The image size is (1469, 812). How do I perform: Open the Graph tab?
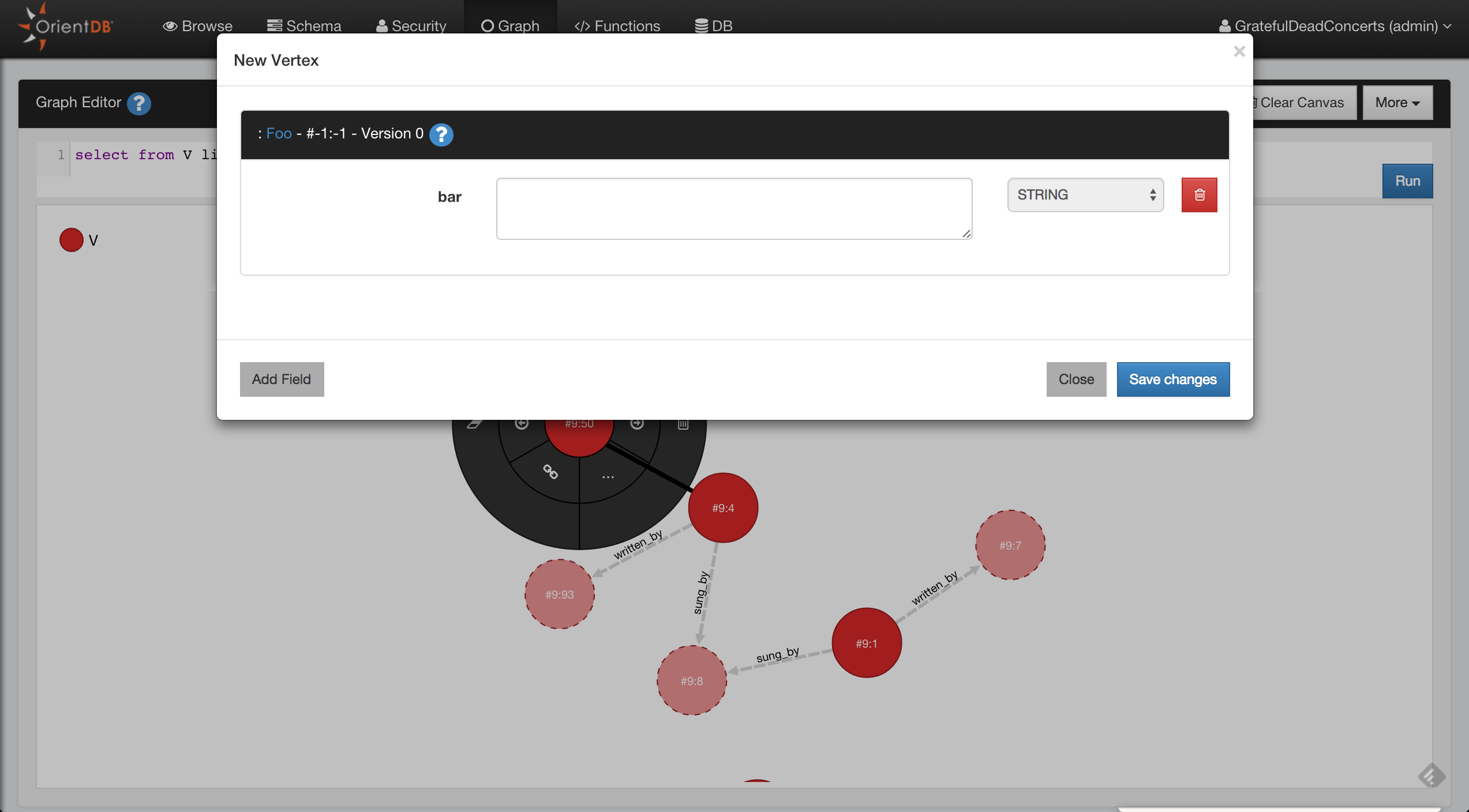tap(509, 24)
